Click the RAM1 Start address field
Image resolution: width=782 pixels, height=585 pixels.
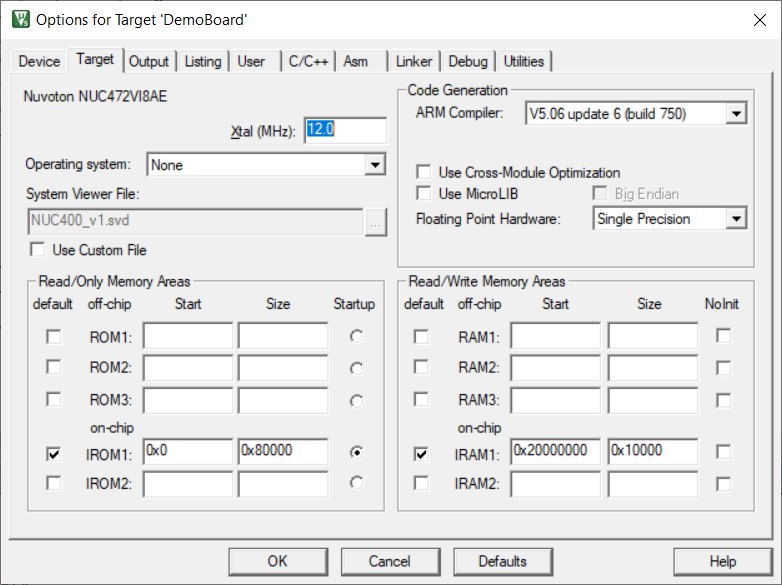pyautogui.click(x=556, y=336)
